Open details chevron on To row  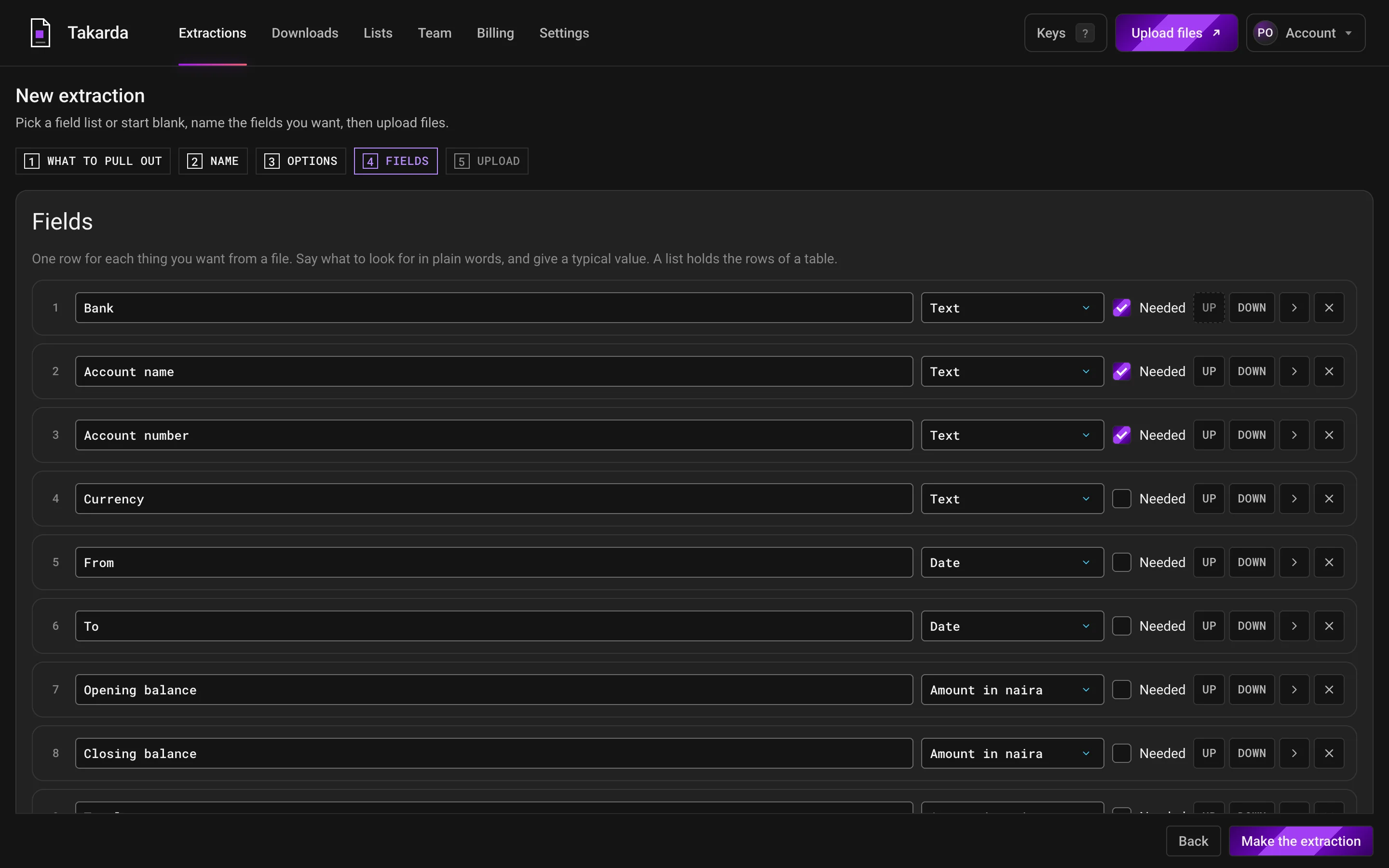(1294, 626)
